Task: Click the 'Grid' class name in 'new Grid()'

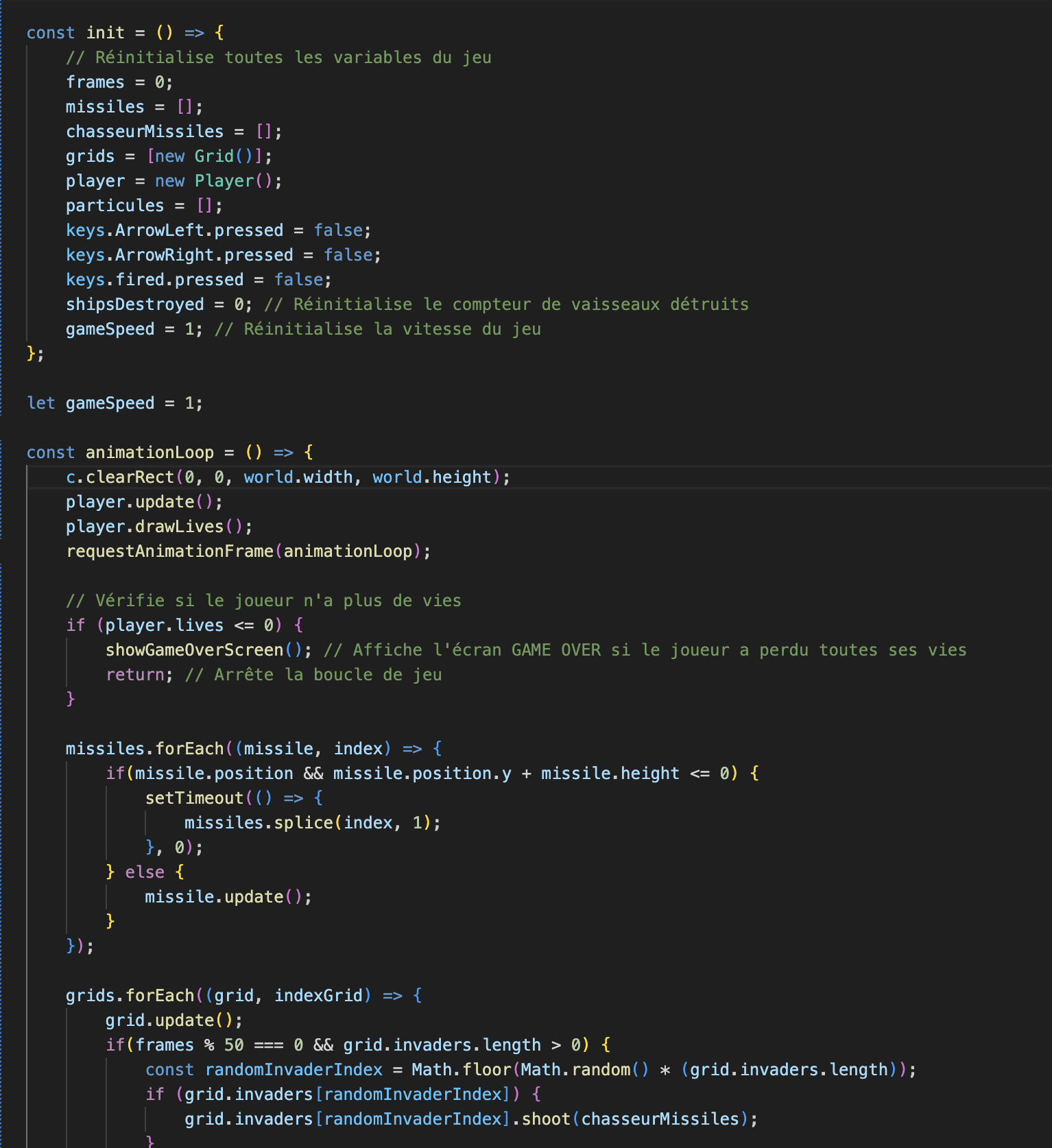Action: point(214,156)
